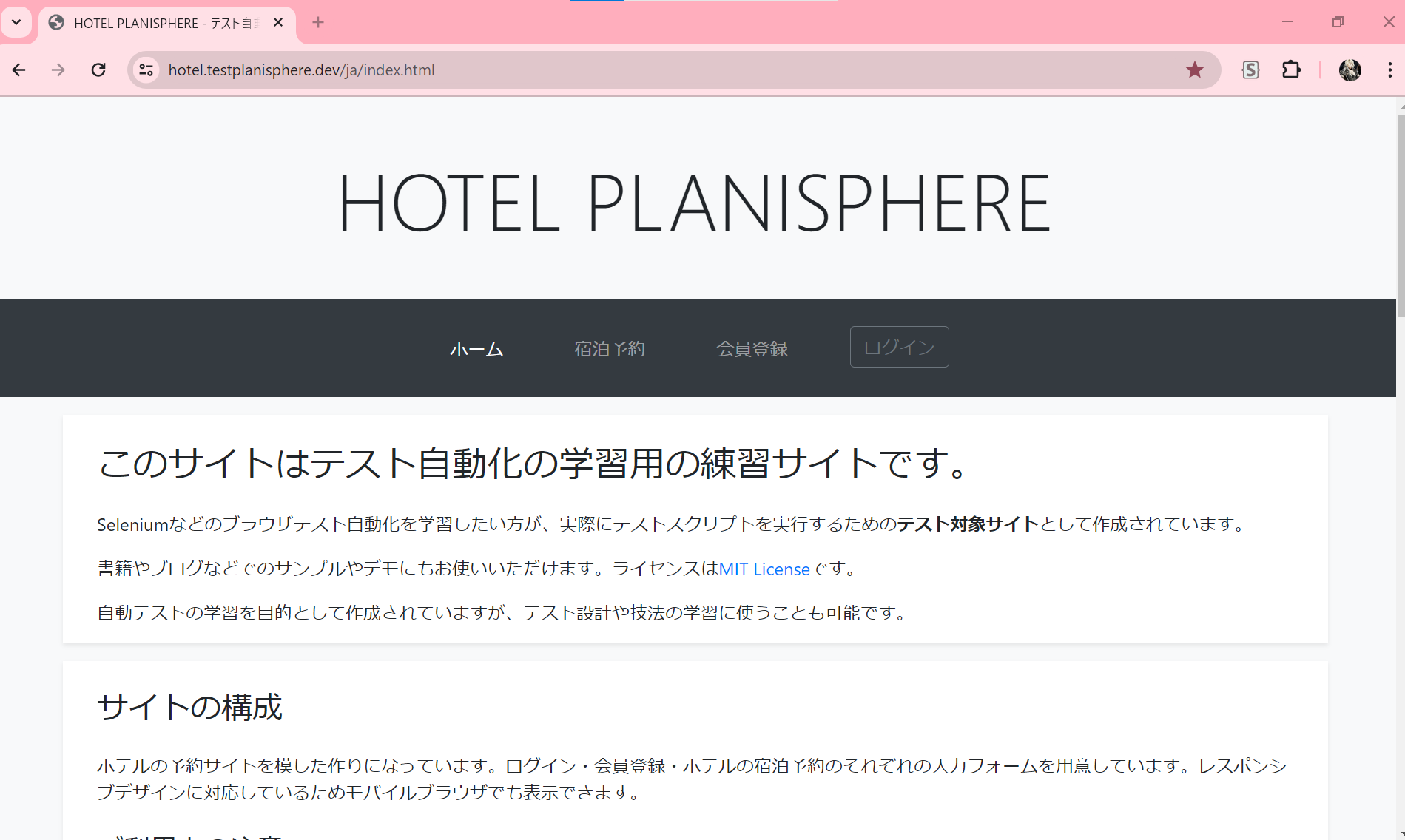1405x840 pixels.
Task: Click paragraph beginning ホテルの予約サイトを模した
Action: click(693, 779)
